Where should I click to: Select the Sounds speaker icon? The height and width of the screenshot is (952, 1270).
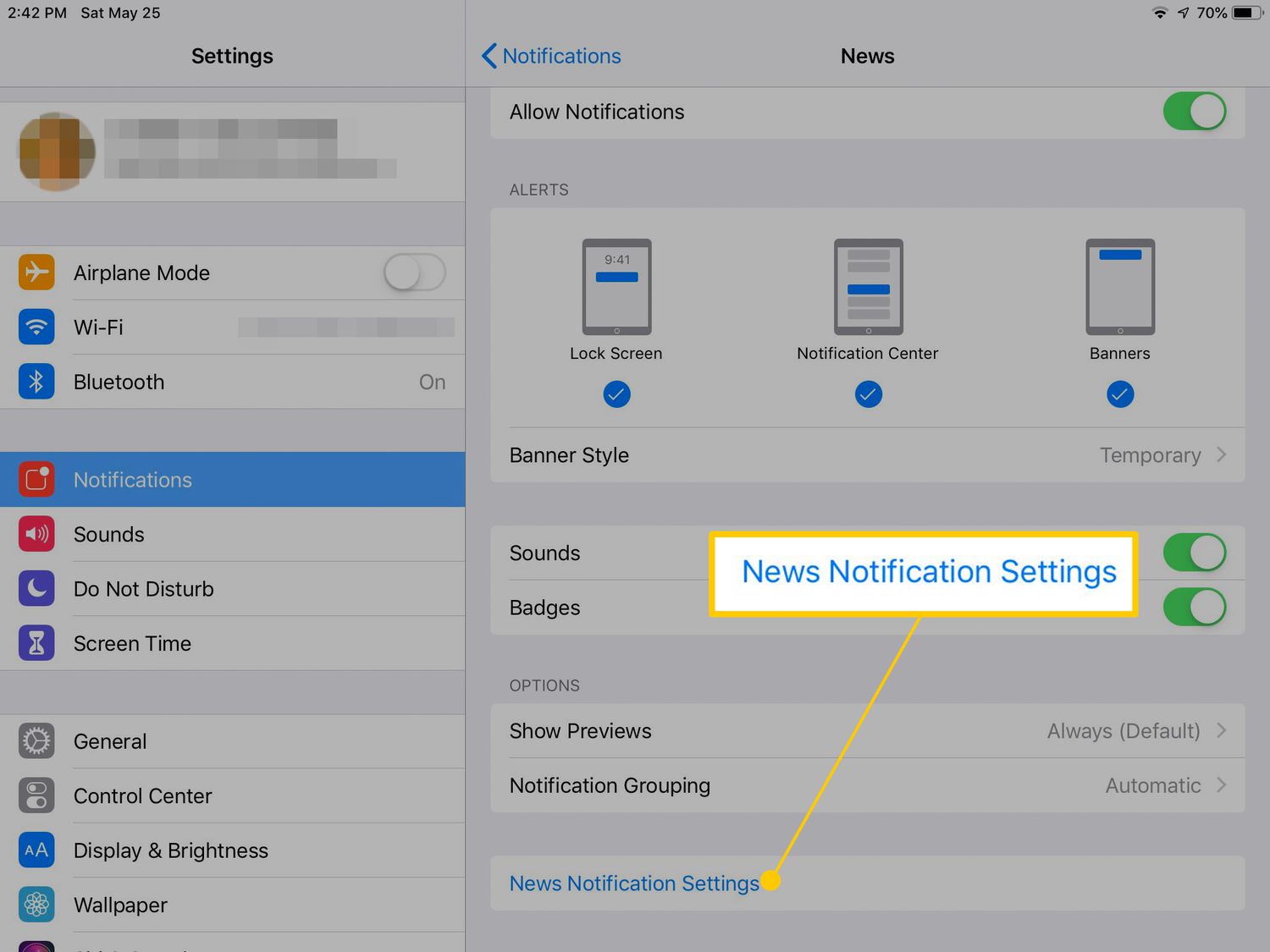point(36,534)
